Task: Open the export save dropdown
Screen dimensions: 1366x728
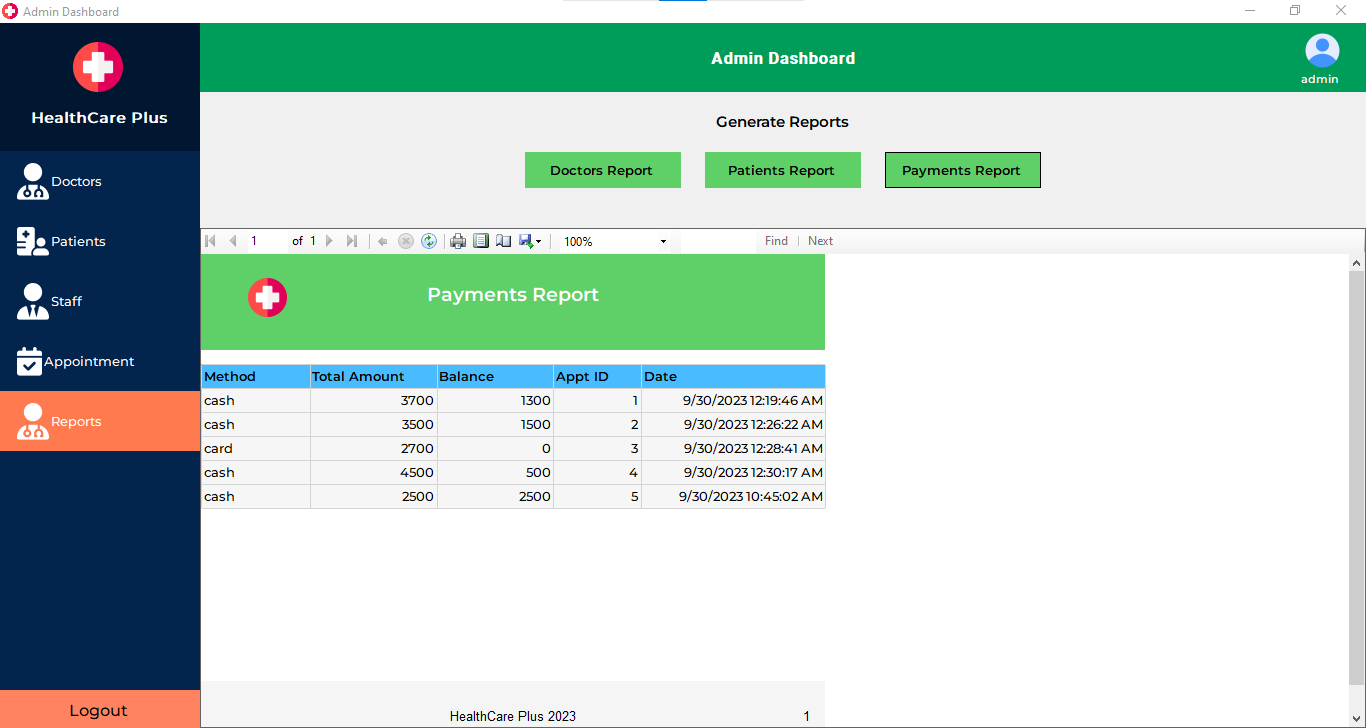Action: (530, 241)
